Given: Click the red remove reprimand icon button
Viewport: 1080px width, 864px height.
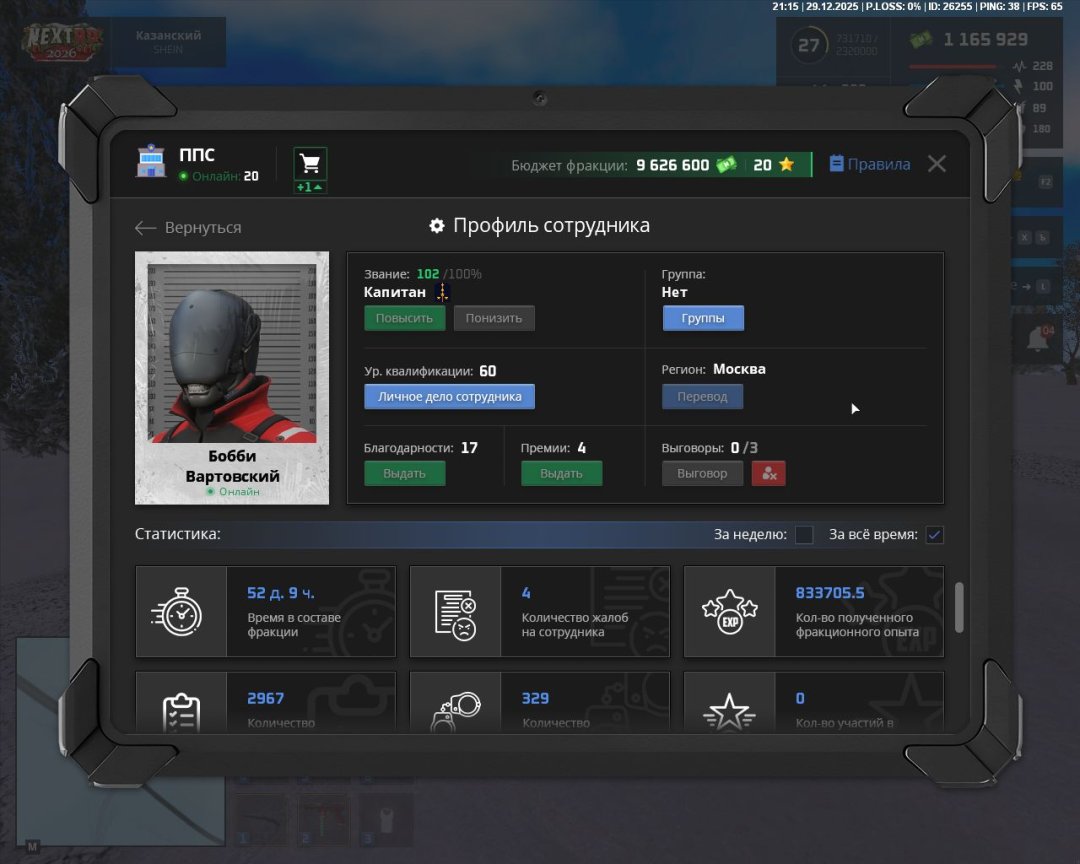Looking at the screenshot, I should click(x=769, y=473).
